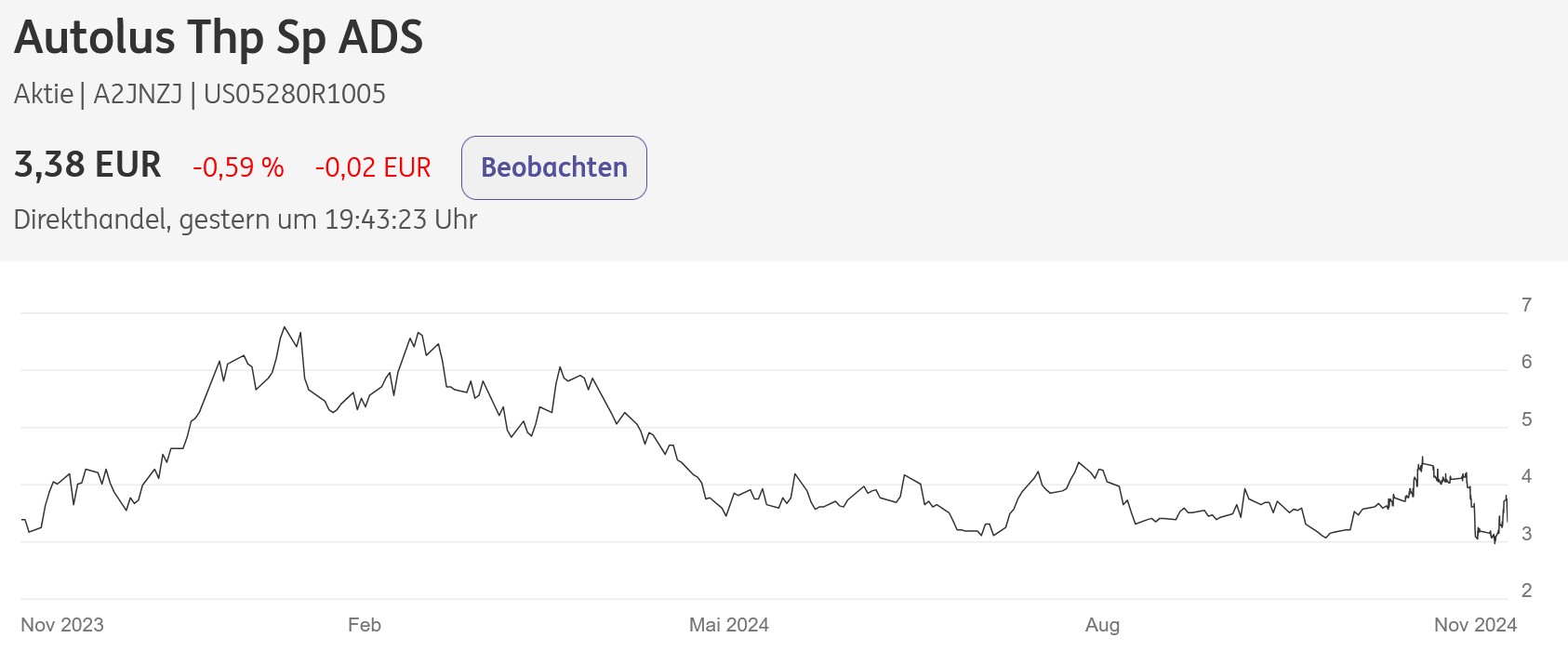The height and width of the screenshot is (651, 1568).
Task: Select the Feb axis label
Action: pos(365,625)
